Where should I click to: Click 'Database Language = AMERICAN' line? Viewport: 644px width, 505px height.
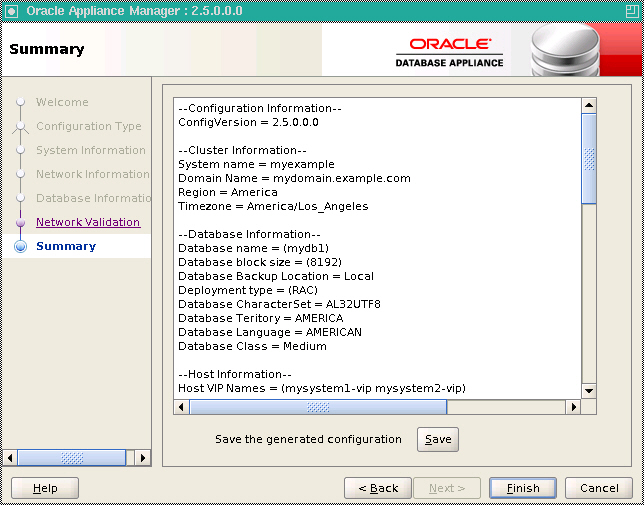click(x=270, y=332)
